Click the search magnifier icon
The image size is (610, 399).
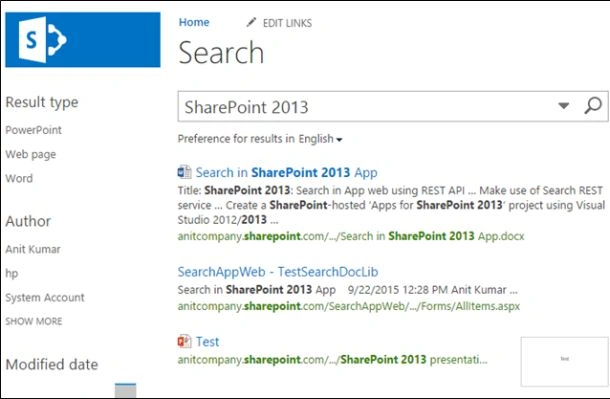(593, 105)
